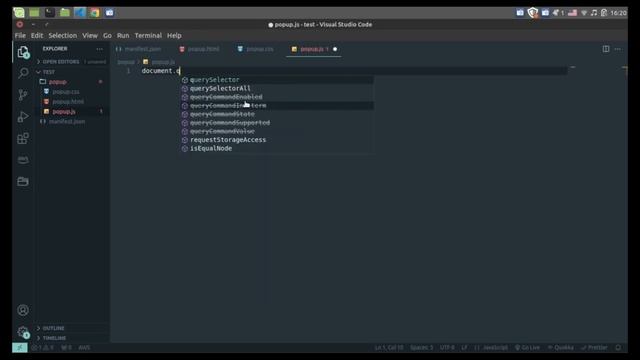
Task: Click the Chrome icon in taskbar
Action: 95,13
